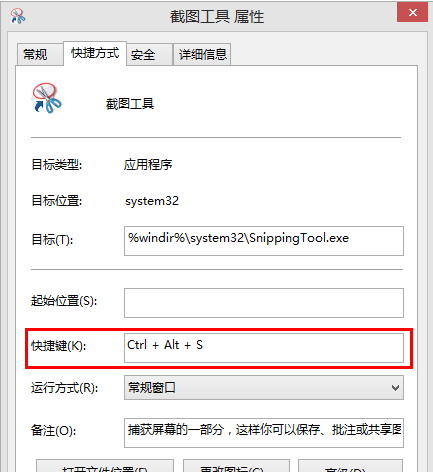The image size is (433, 472).
Task: Click the 快捷键(K) label
Action: click(x=59, y=346)
